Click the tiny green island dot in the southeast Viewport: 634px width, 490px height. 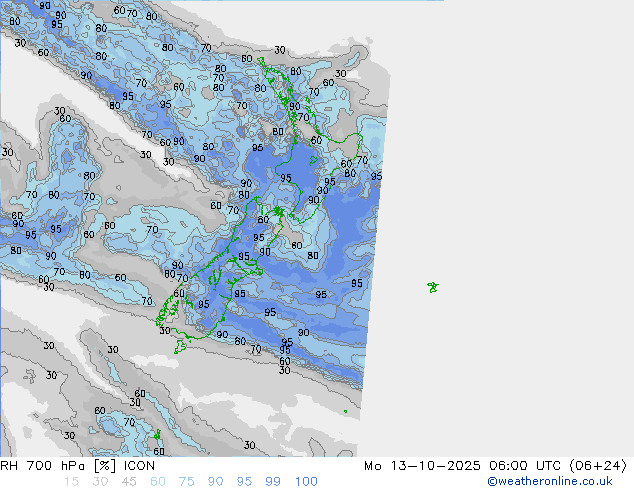[345, 411]
